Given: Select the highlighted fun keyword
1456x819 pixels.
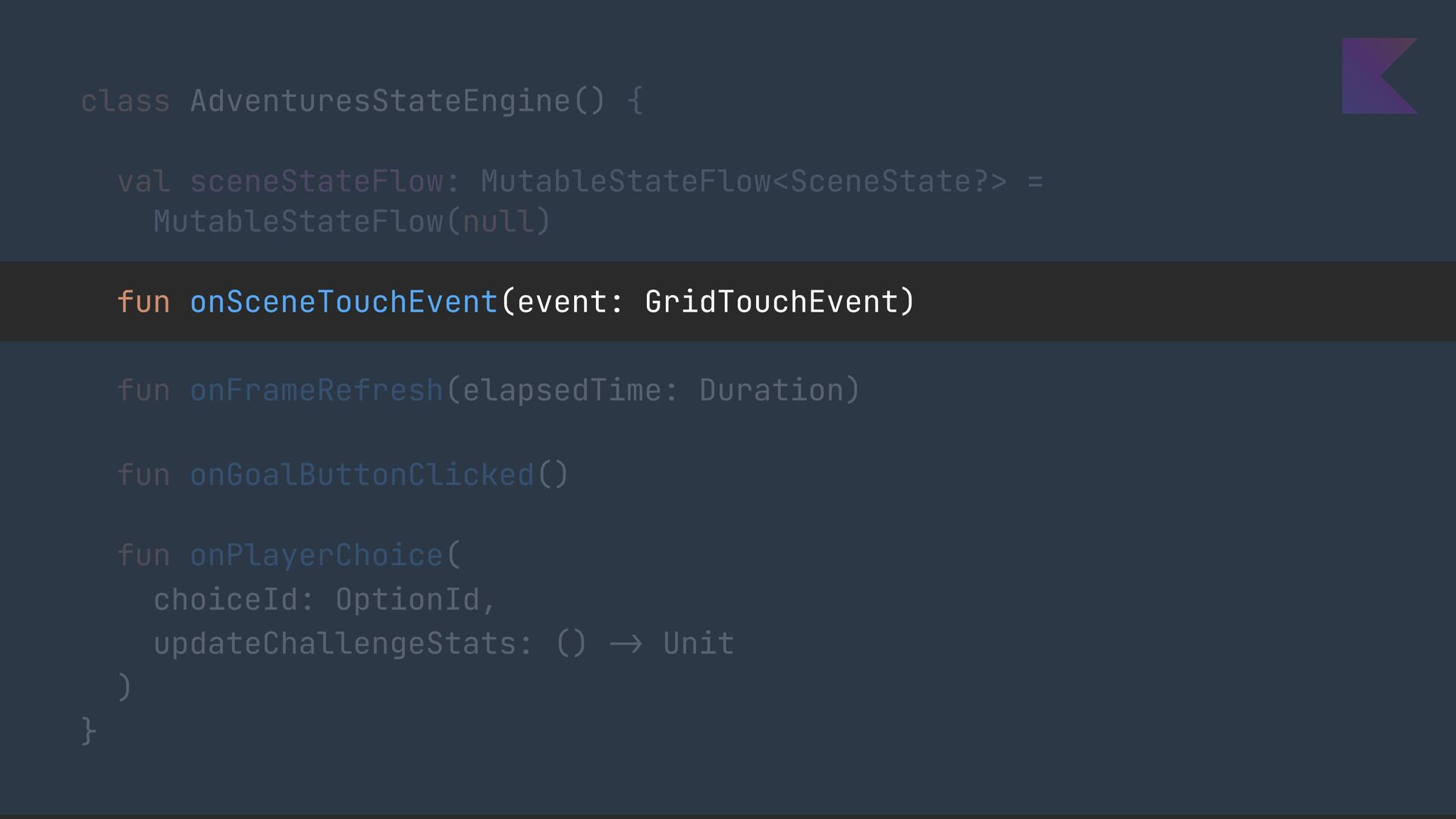Looking at the screenshot, I should pos(143,302).
